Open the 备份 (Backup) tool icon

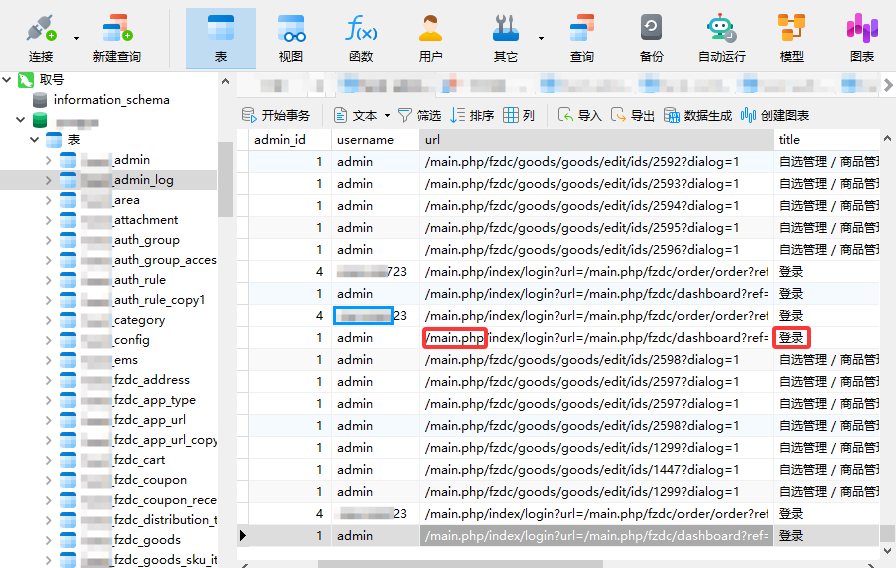[651, 29]
